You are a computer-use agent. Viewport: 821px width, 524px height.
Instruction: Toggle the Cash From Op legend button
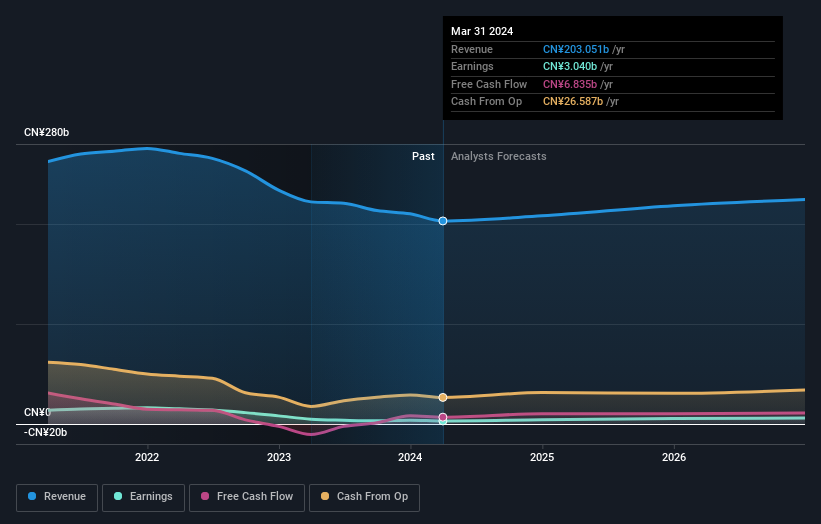click(x=364, y=497)
